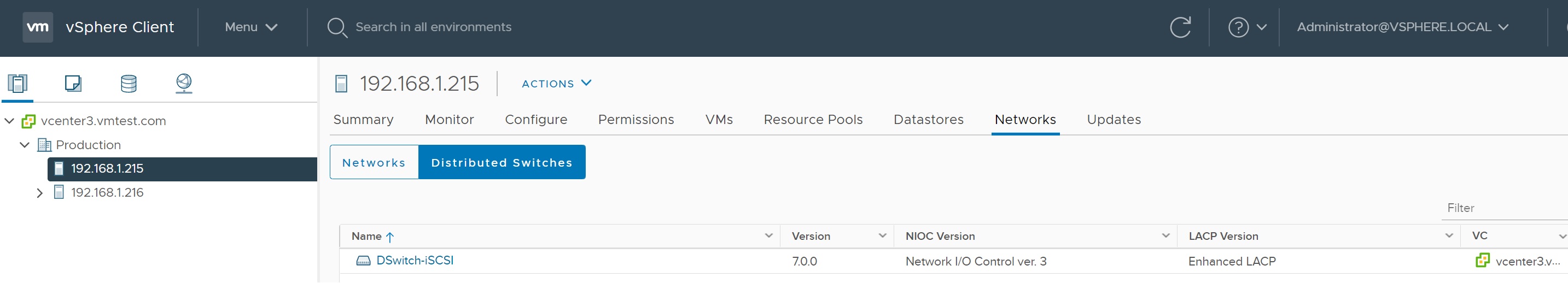
Task: Open the Menu dropdown
Action: tap(251, 27)
